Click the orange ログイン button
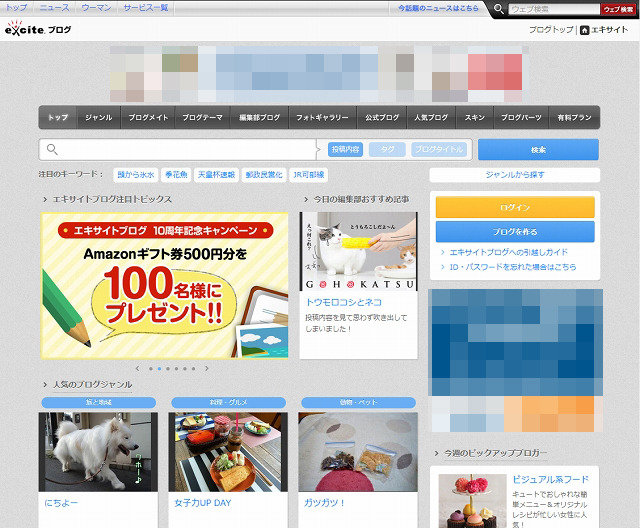 [x=515, y=207]
